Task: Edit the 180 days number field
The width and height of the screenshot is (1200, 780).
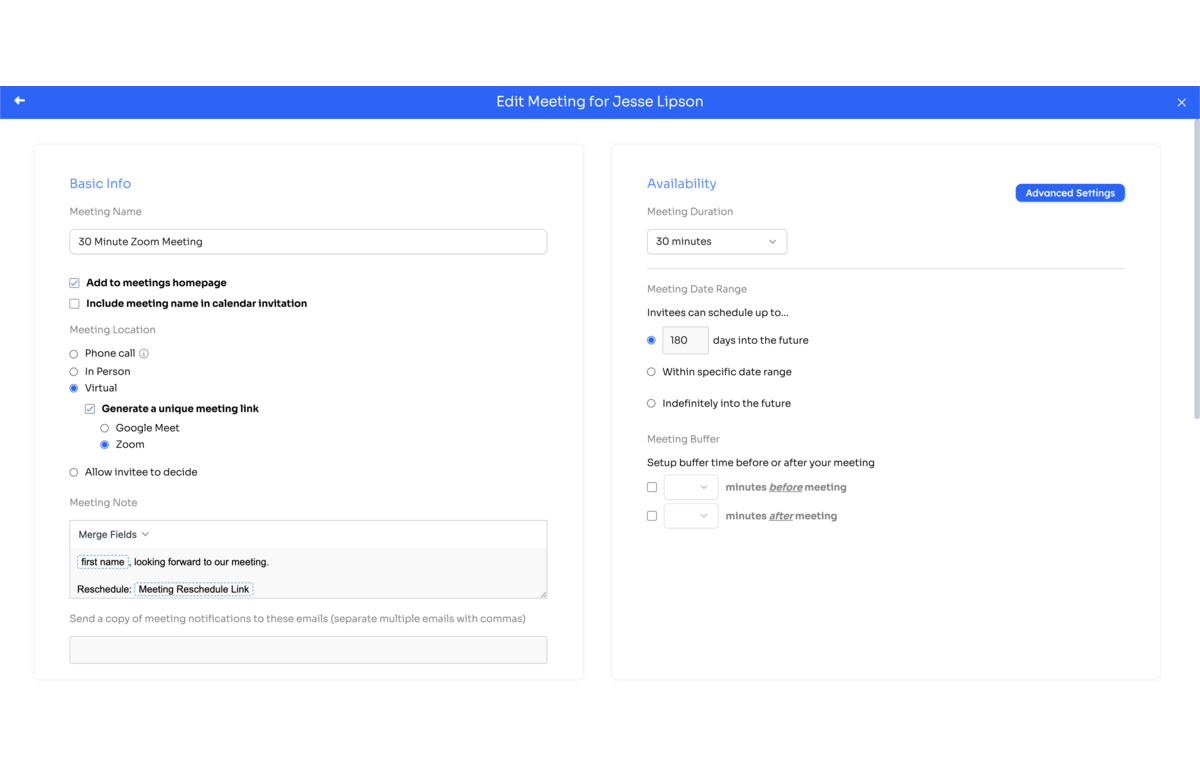Action: pos(685,340)
